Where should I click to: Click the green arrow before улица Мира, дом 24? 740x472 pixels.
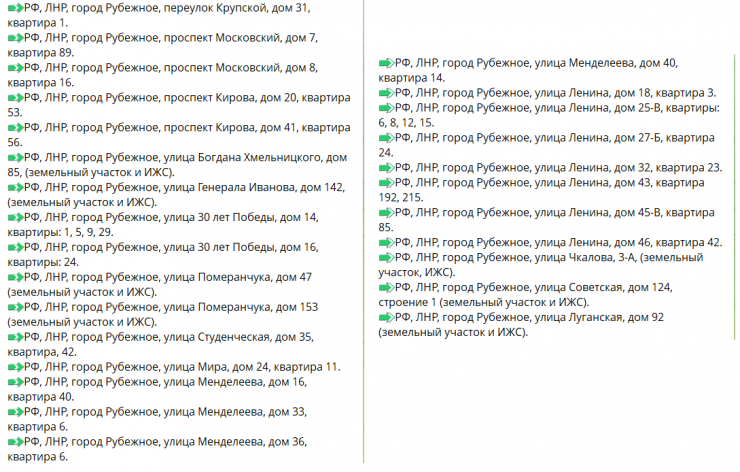14,367
